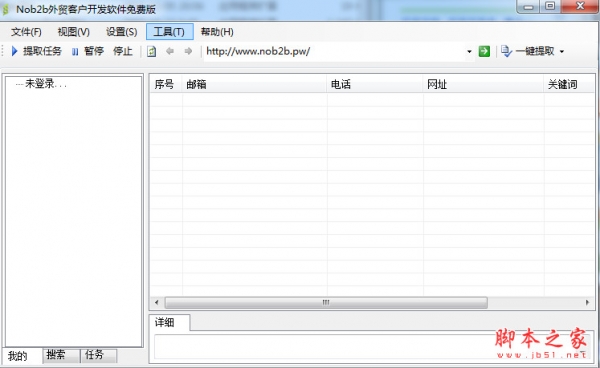Open the 视图(V) menu
The height and width of the screenshot is (368, 600).
(73, 32)
